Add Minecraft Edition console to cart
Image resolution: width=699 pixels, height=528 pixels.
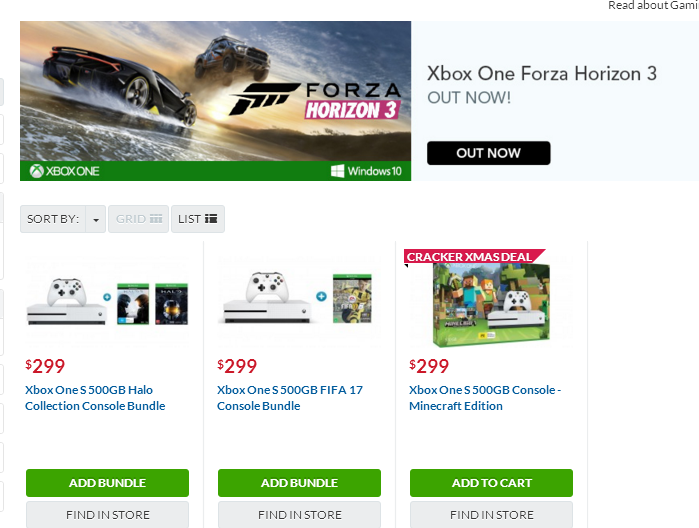click(x=491, y=483)
